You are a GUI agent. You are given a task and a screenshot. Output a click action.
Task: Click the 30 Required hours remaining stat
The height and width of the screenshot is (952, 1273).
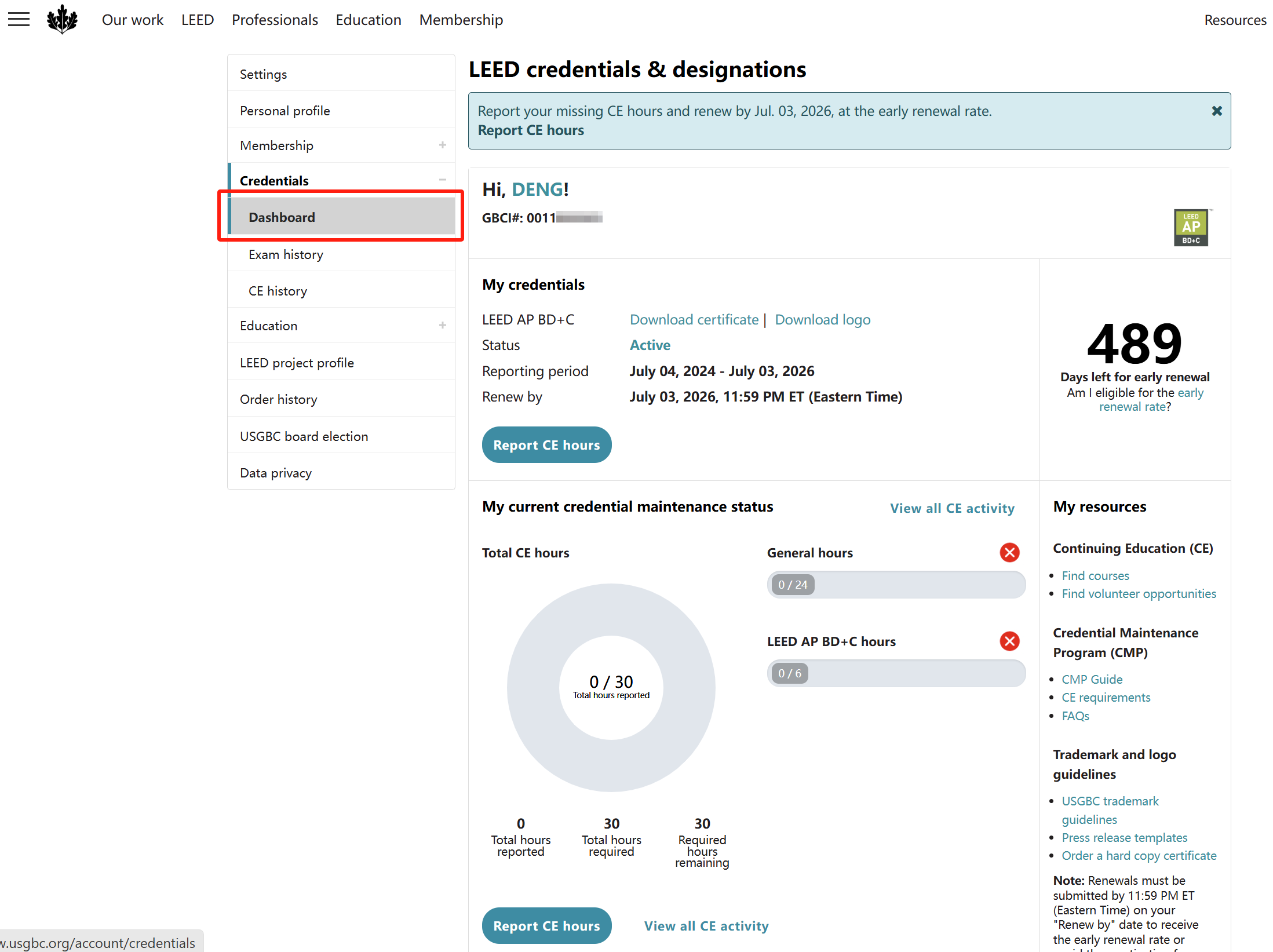tap(702, 843)
